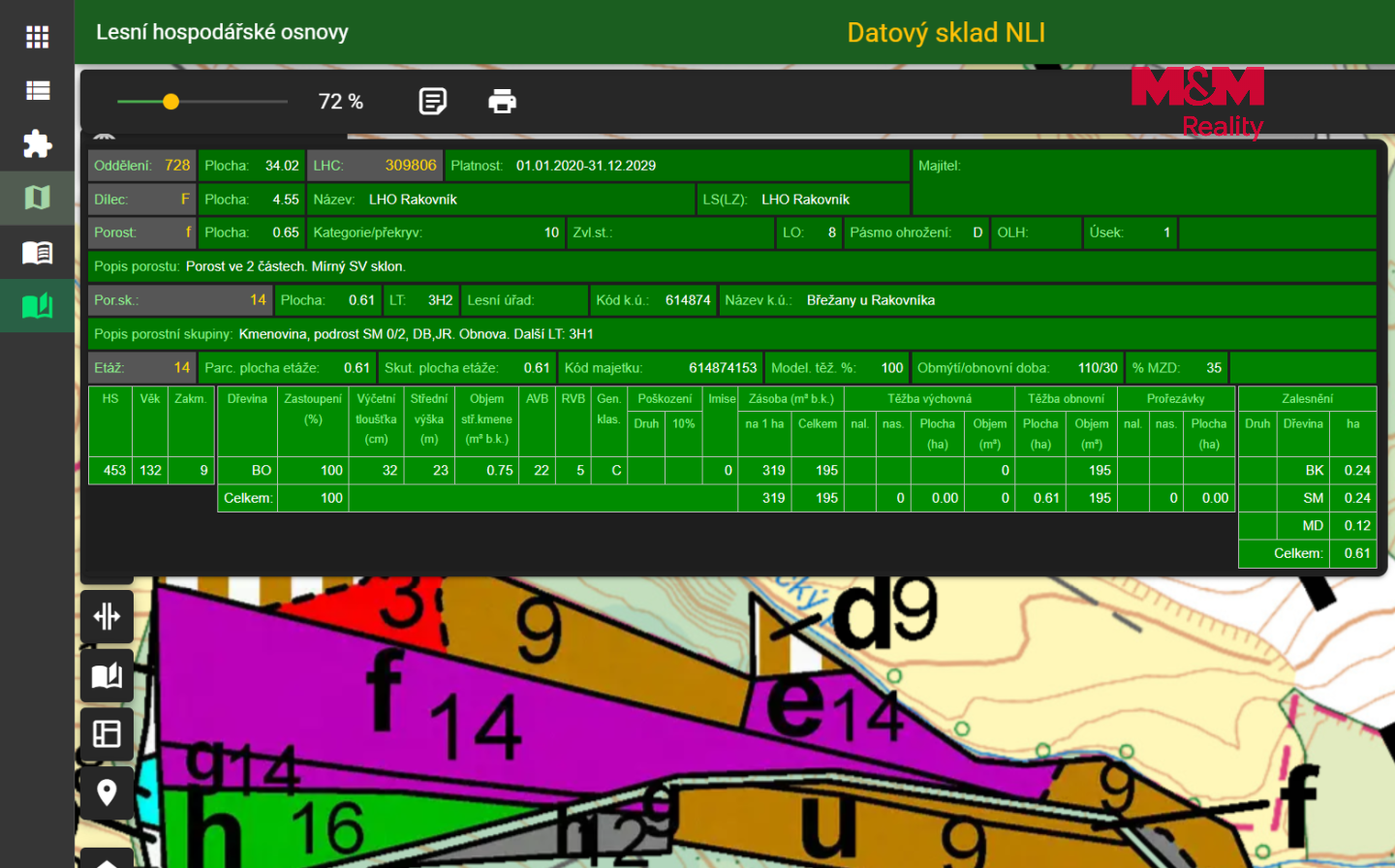Print the forest stand report

click(502, 101)
